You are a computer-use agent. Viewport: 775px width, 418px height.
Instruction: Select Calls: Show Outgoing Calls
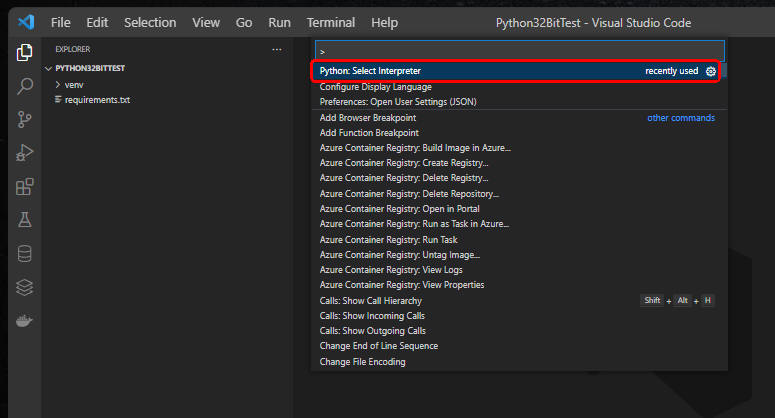point(519,331)
